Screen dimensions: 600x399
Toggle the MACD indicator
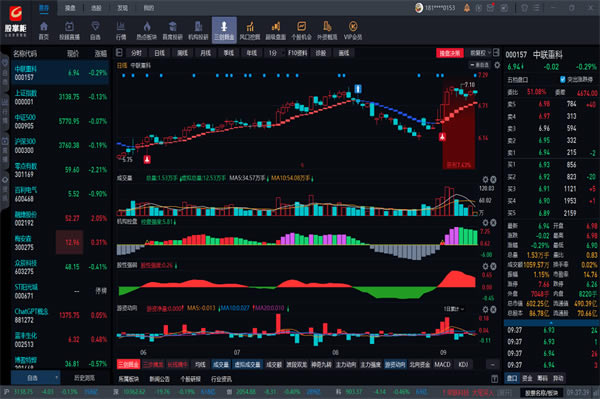pos(442,365)
